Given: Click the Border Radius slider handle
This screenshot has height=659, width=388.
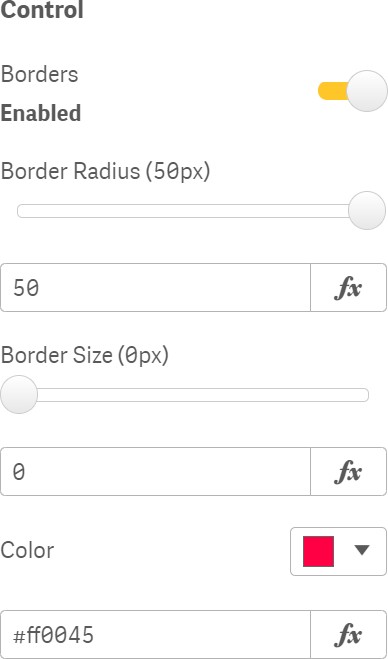Looking at the screenshot, I should (367, 211).
